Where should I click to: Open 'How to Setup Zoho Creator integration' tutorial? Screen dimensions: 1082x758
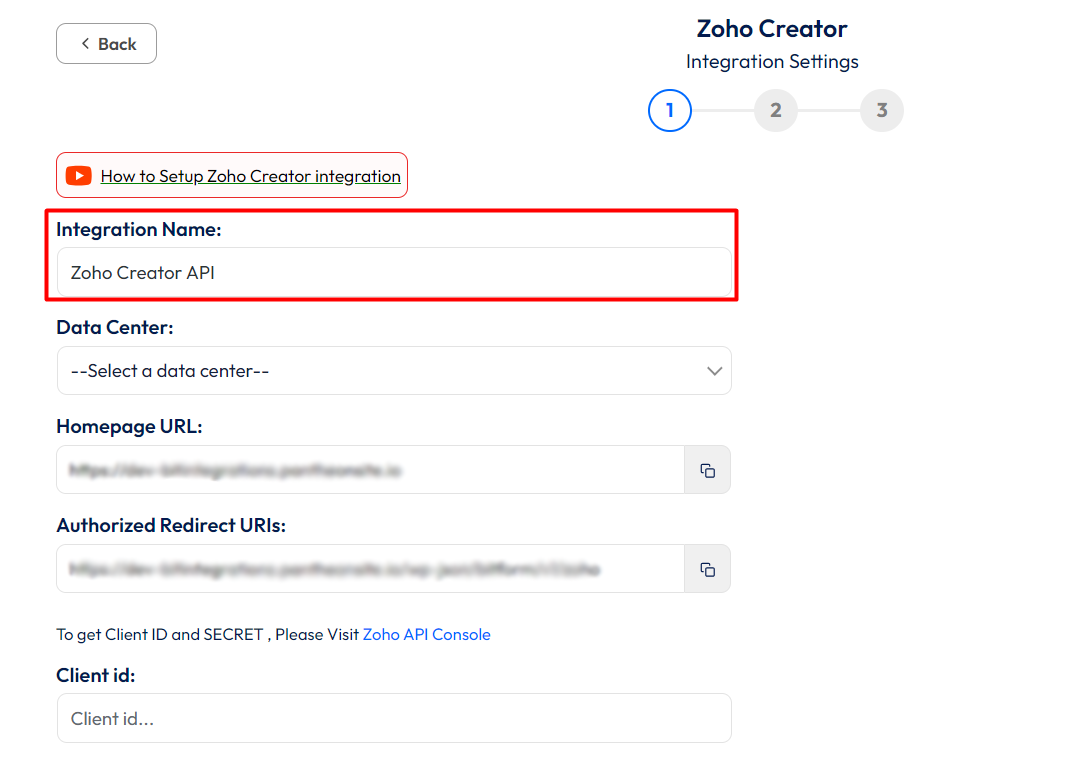point(250,175)
